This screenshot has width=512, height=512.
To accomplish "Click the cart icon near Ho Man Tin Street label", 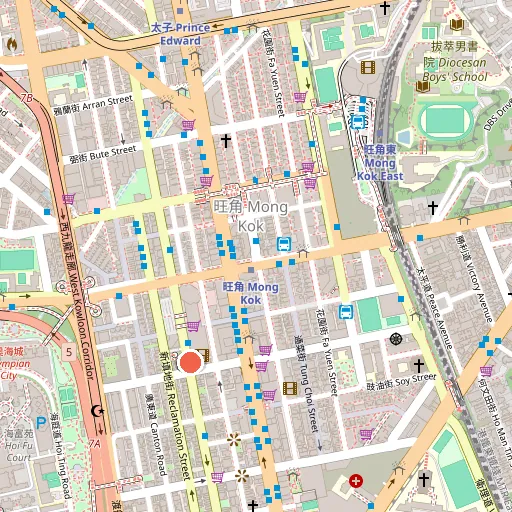I will (x=486, y=370).
